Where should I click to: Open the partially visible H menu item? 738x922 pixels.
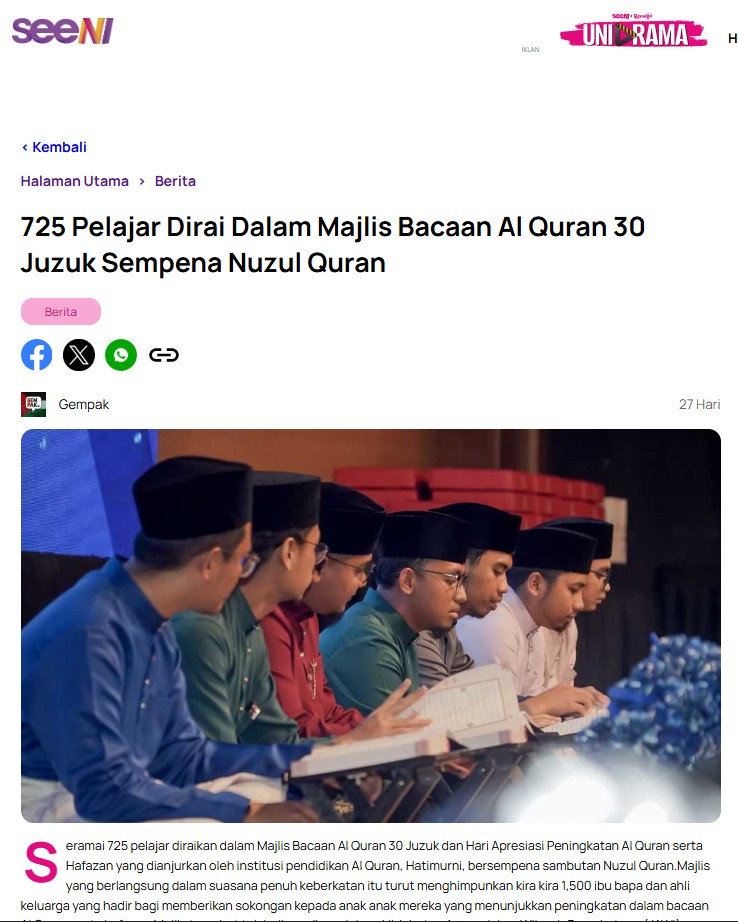click(x=733, y=38)
